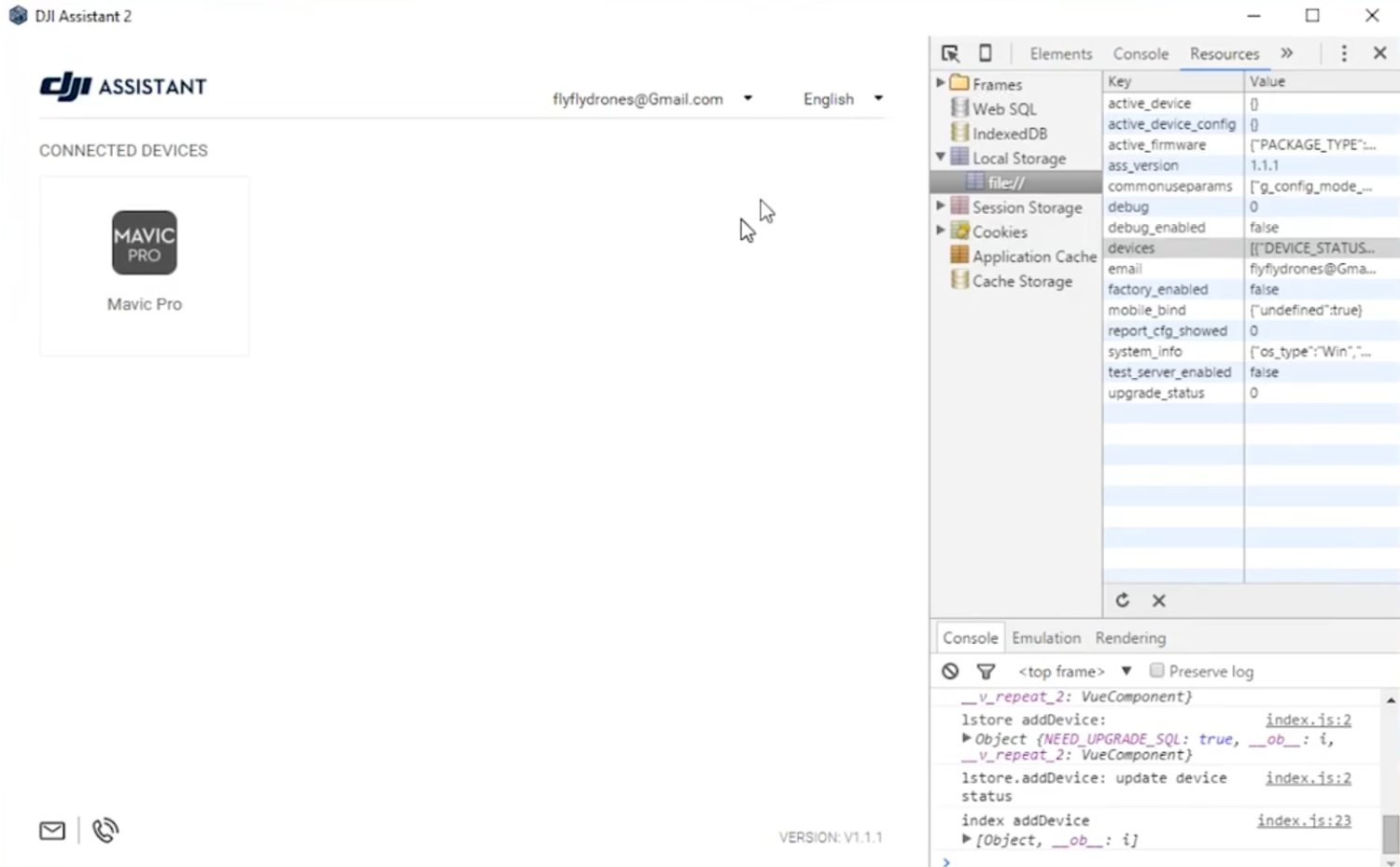
Task: Refresh the local storage table
Action: coord(1123,600)
